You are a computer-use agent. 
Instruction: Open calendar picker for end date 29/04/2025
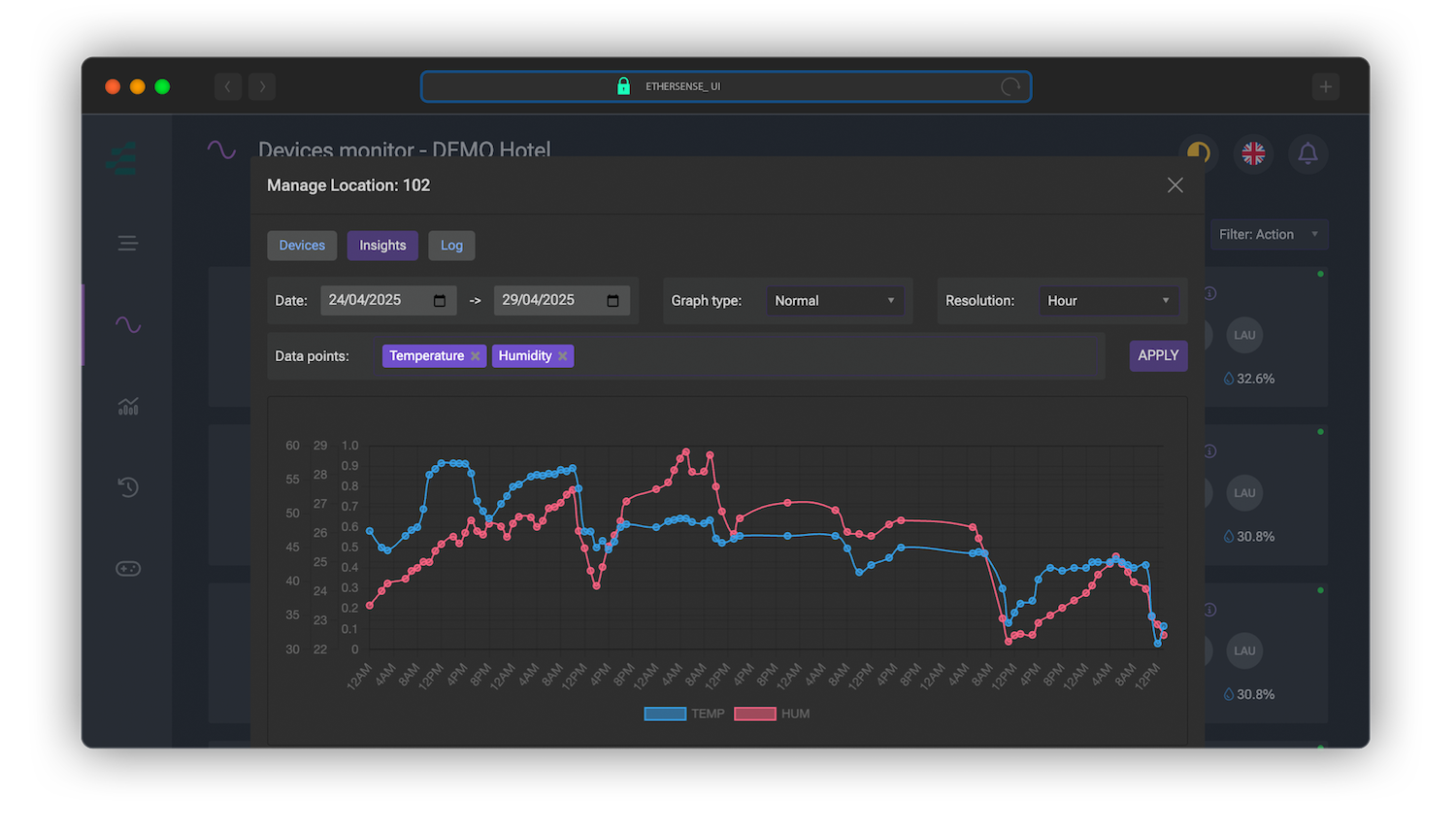[x=612, y=301]
